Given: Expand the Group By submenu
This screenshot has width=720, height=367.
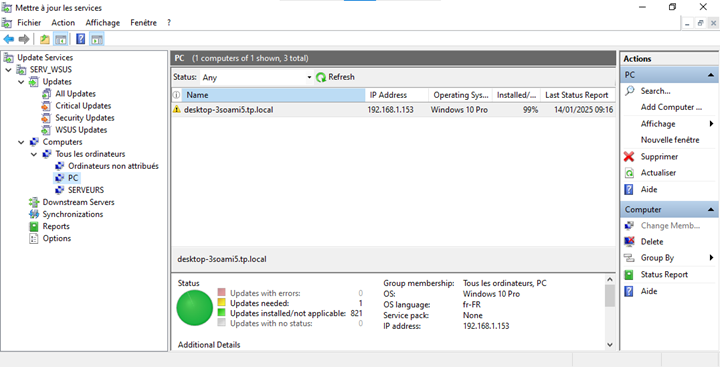Looking at the screenshot, I should (669, 258).
